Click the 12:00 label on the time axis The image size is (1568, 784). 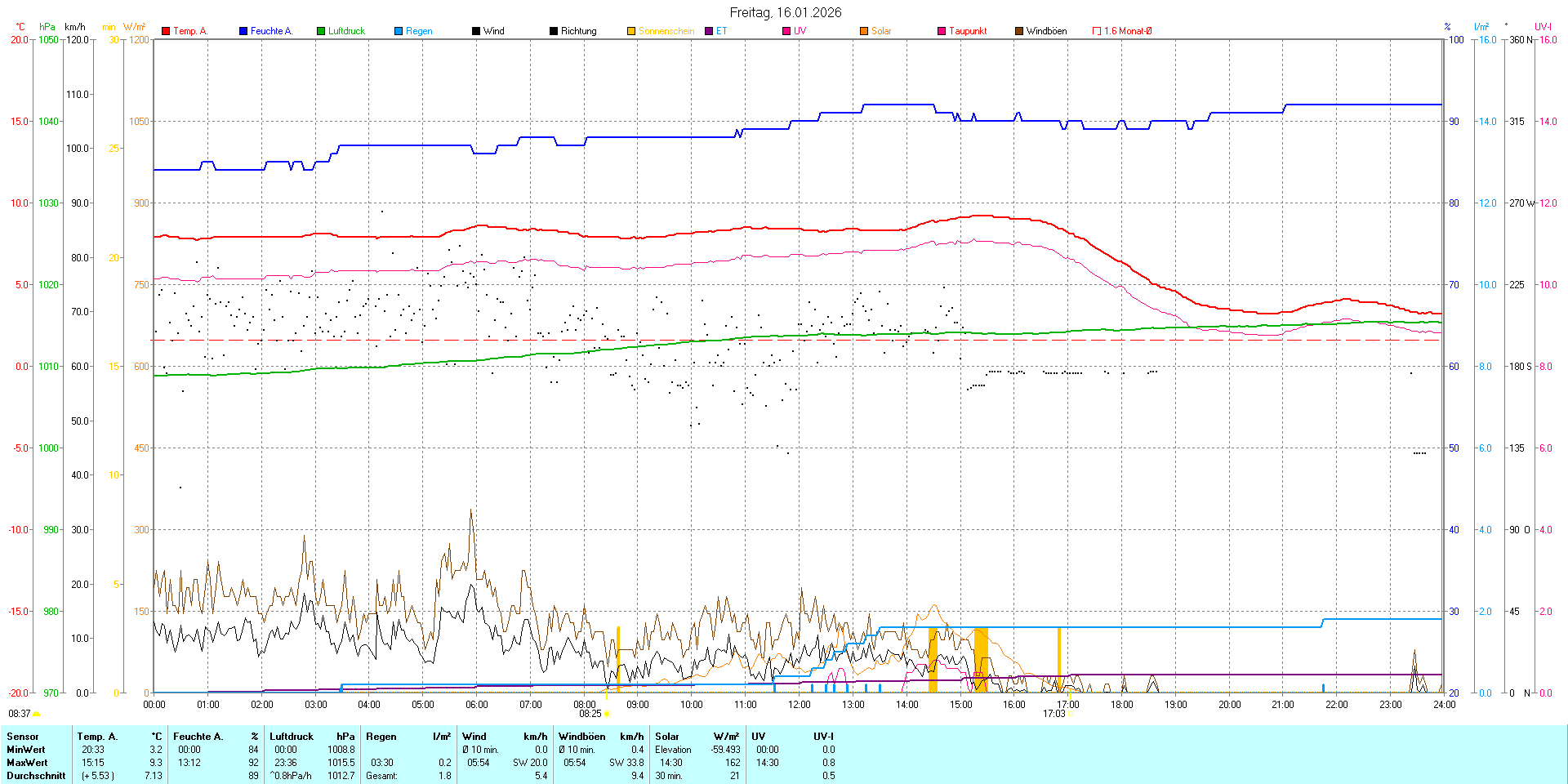pos(799,705)
